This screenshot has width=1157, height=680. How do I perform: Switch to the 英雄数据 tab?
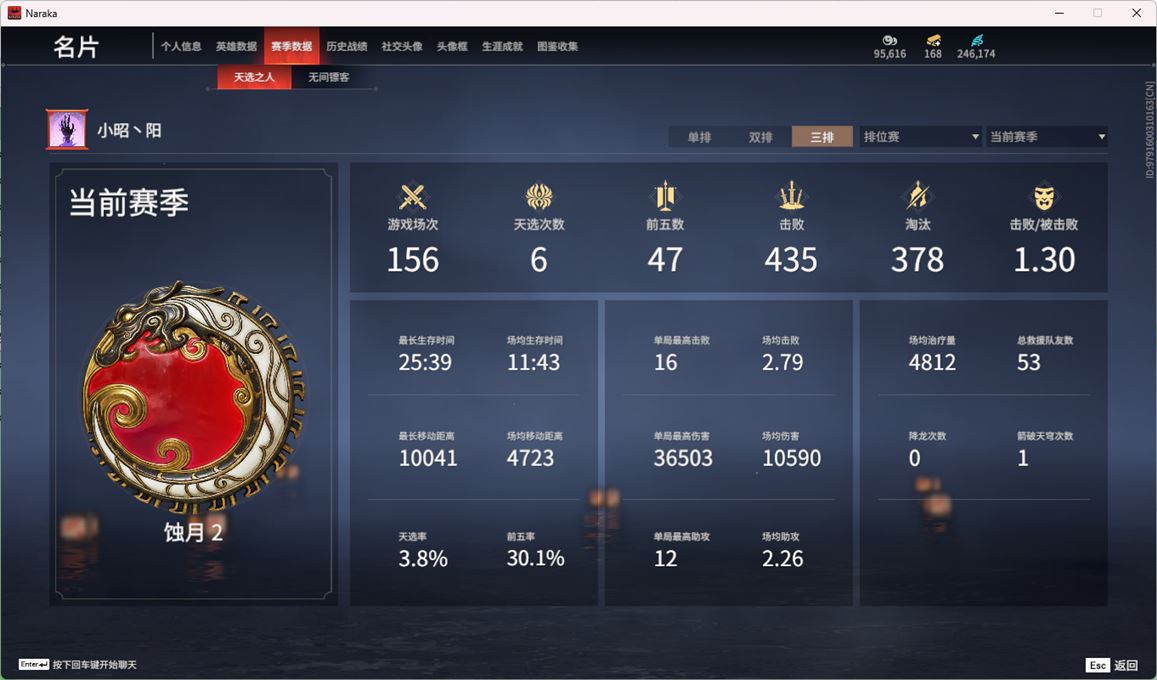(236, 46)
